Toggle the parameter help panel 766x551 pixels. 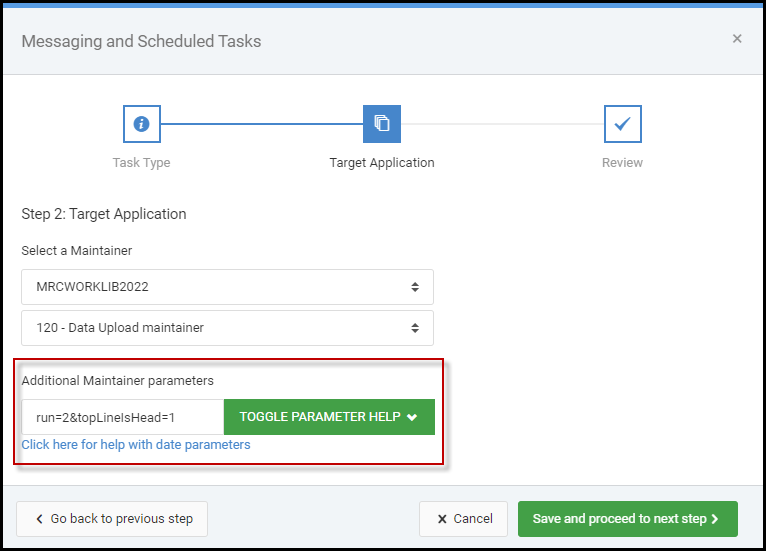[x=329, y=417]
